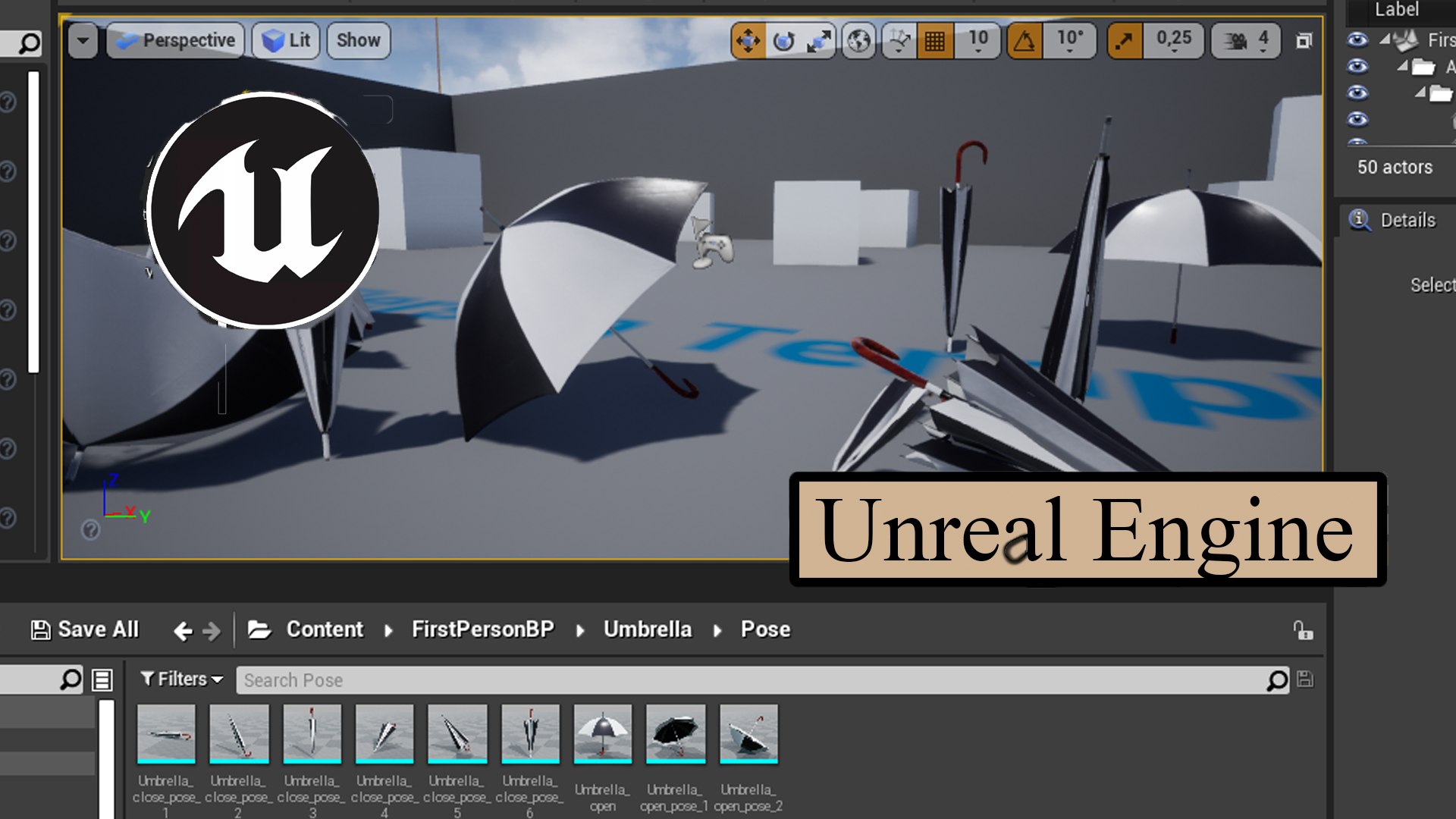Select Umbrella_open_pose_2 asset thumbnail
This screenshot has height=819, width=1456.
pyautogui.click(x=748, y=733)
